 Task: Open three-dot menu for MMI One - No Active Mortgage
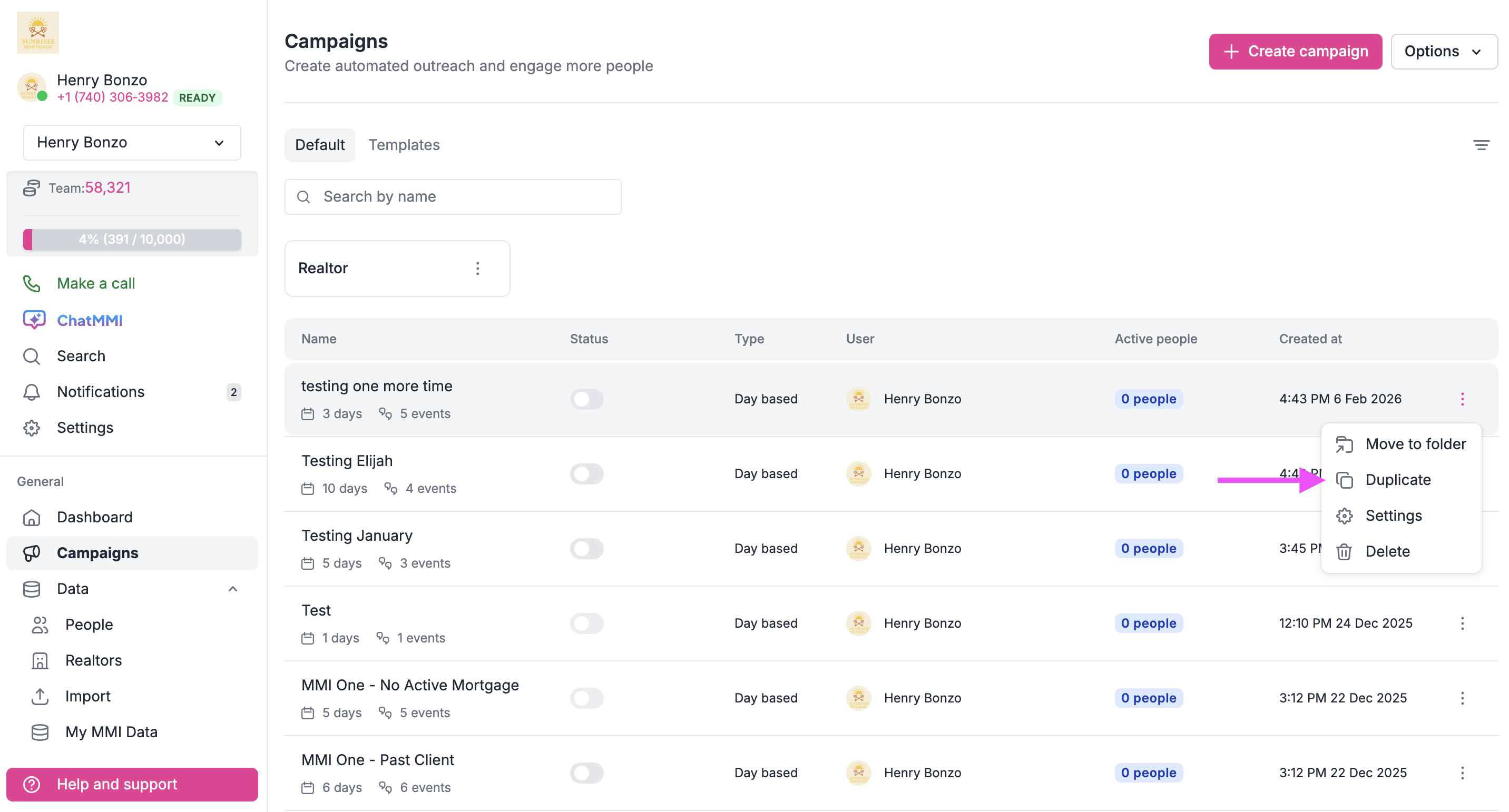point(1462,698)
